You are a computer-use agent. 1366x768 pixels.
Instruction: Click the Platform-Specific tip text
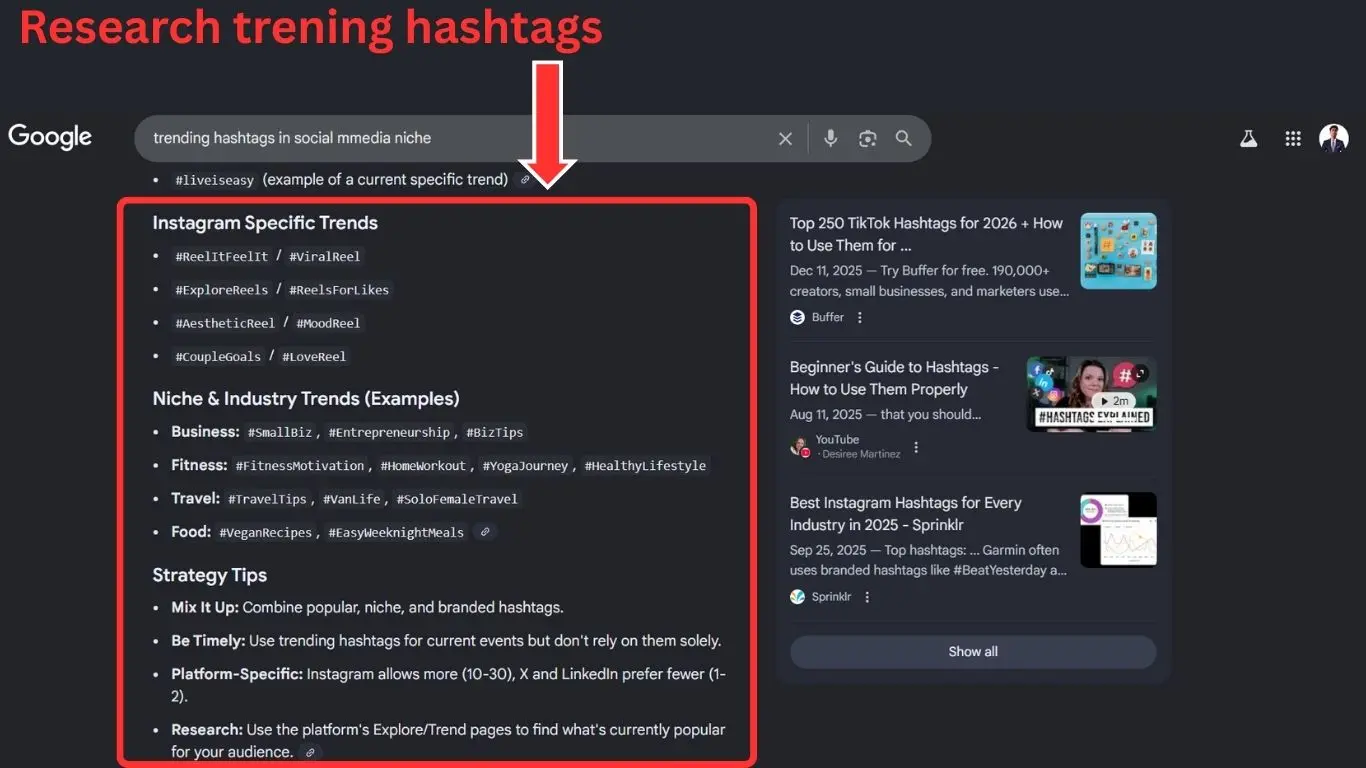click(449, 685)
